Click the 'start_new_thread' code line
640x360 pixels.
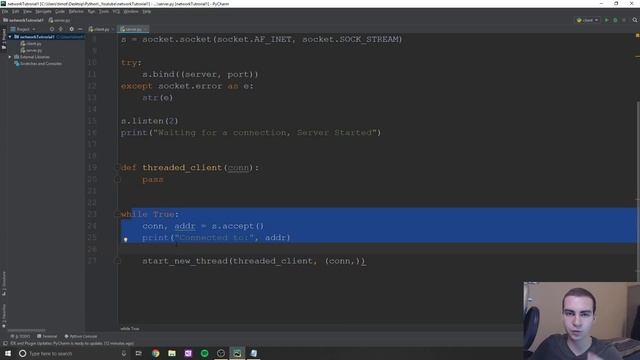(x=254, y=261)
